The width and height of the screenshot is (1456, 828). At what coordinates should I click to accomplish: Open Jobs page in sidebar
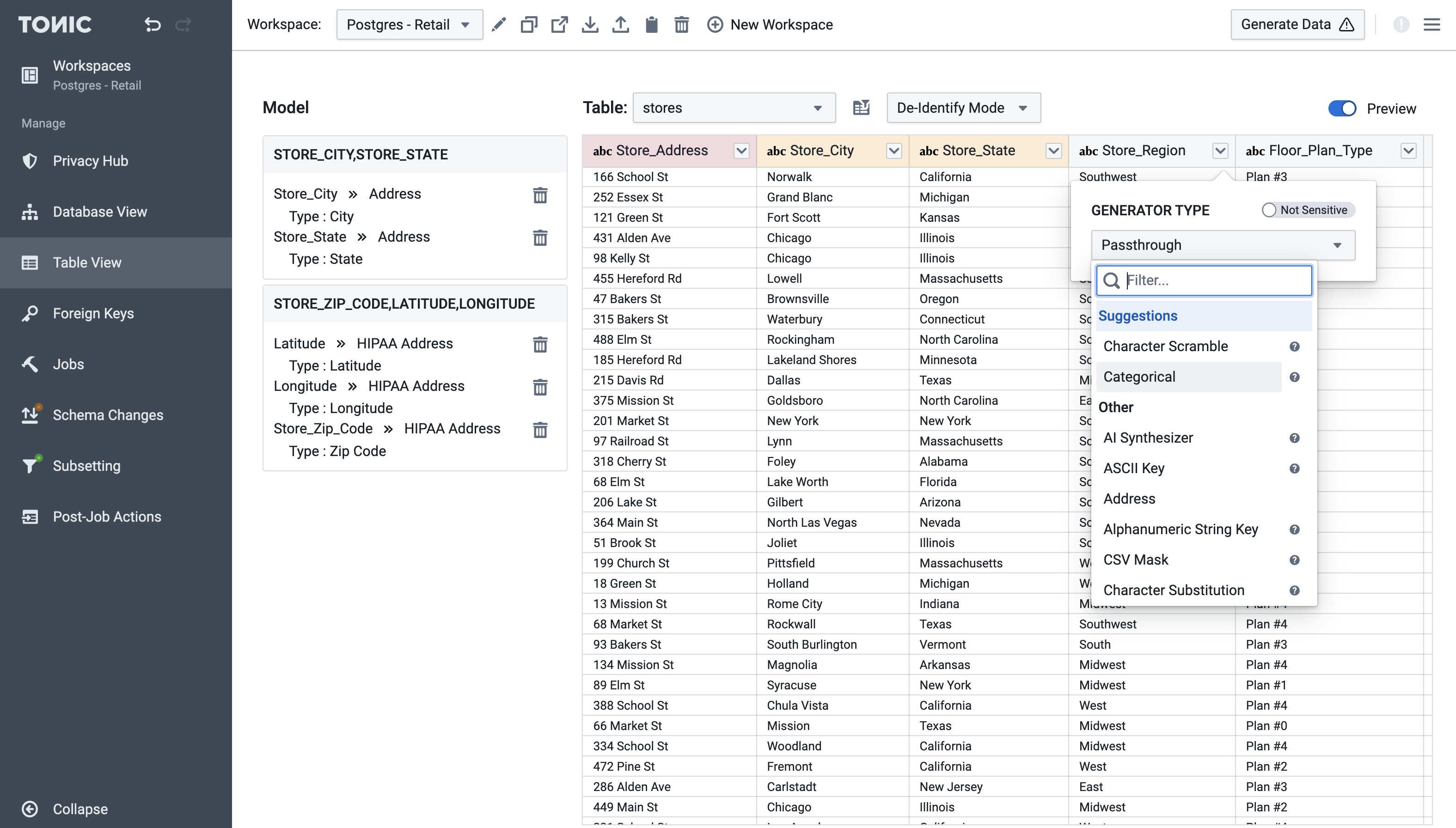point(116,364)
